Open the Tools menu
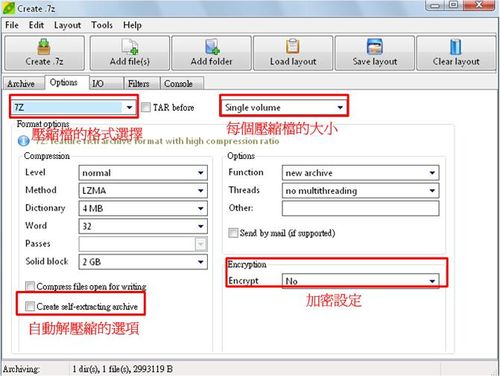 (102, 25)
